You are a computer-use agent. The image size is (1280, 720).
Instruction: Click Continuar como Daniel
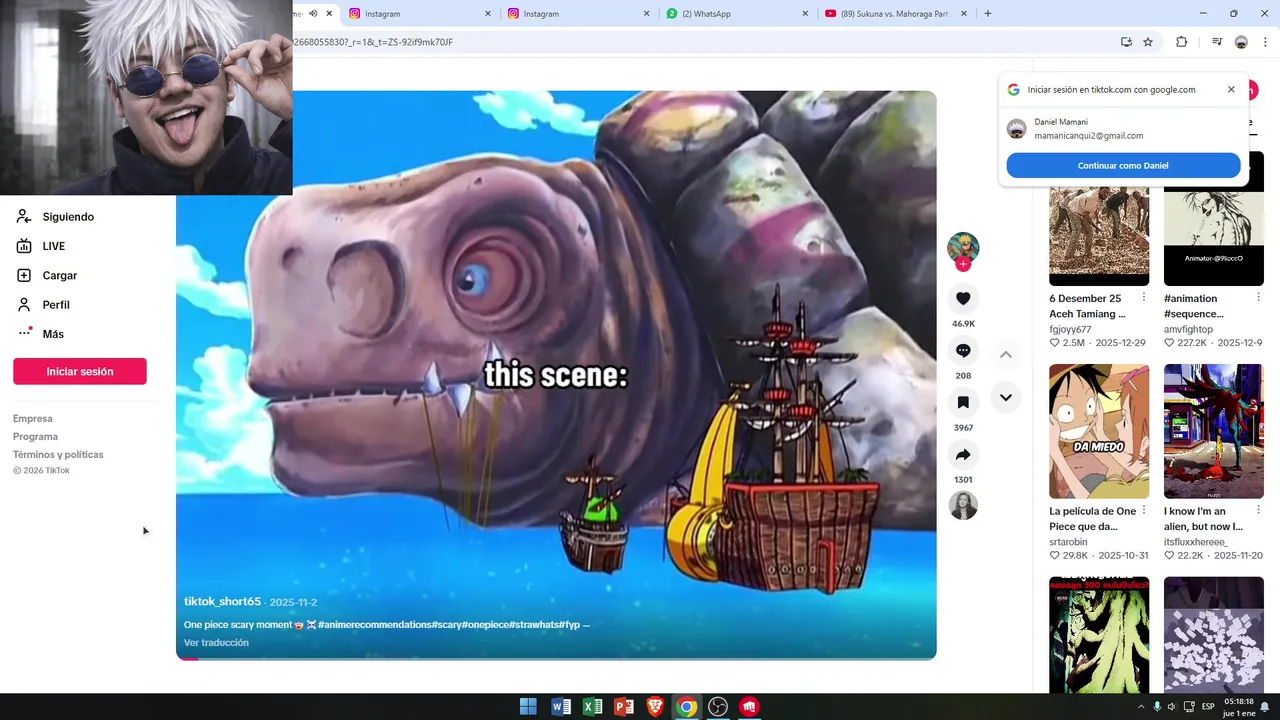coord(1123,165)
